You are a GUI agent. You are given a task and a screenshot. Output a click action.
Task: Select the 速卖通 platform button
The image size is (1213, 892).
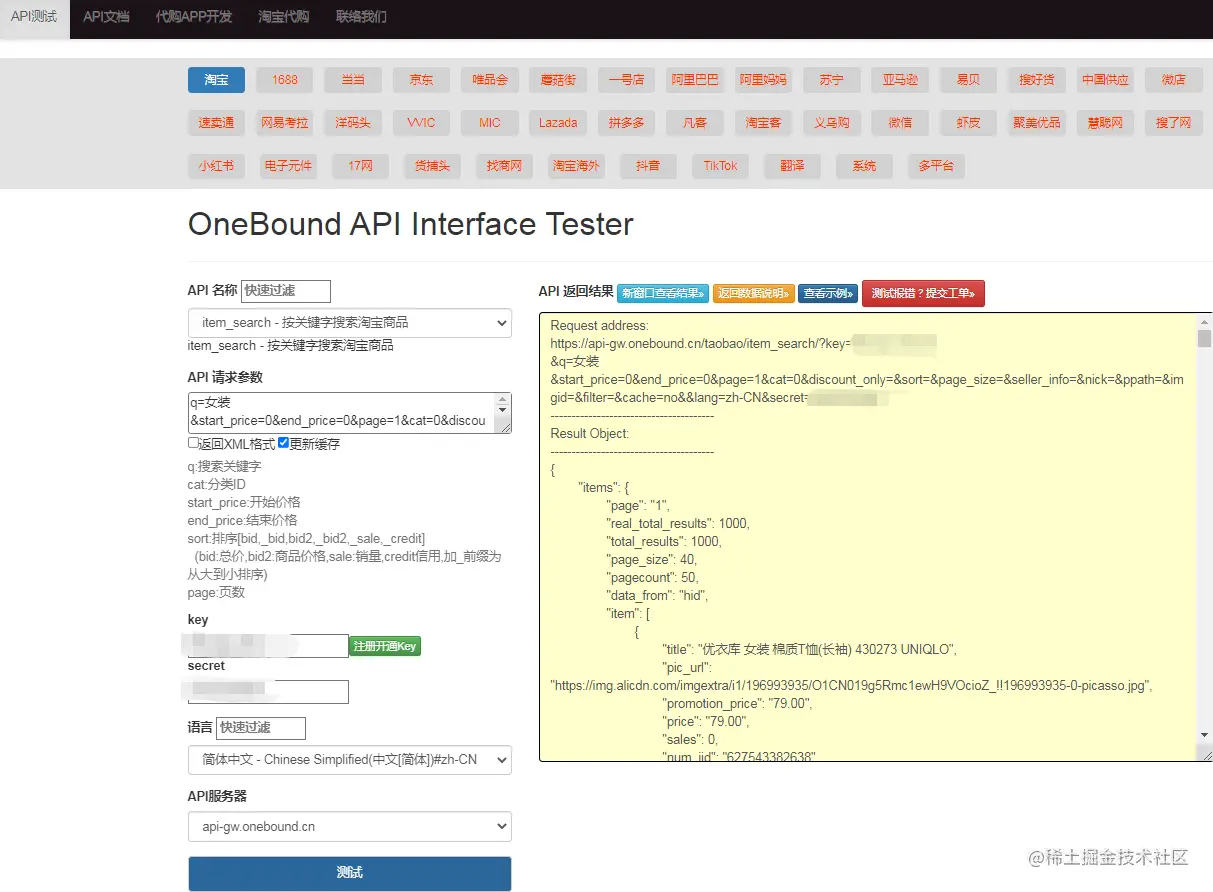coord(216,123)
